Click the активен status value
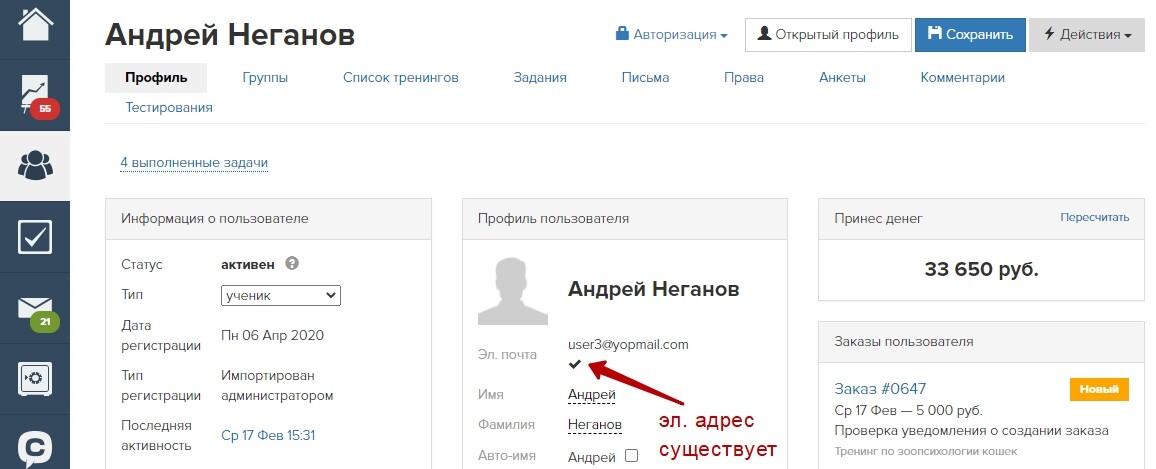The height and width of the screenshot is (469, 1156). [248, 264]
